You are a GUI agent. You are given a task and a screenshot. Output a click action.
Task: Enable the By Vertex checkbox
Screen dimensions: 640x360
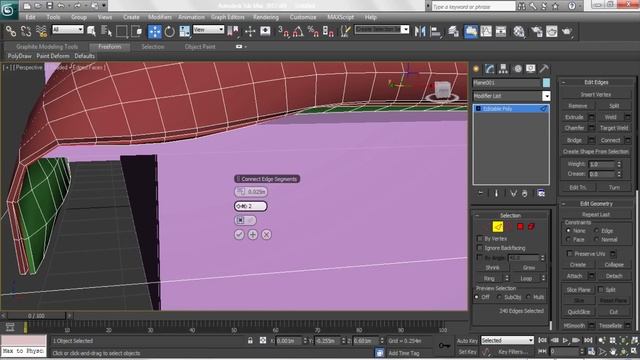click(480, 238)
